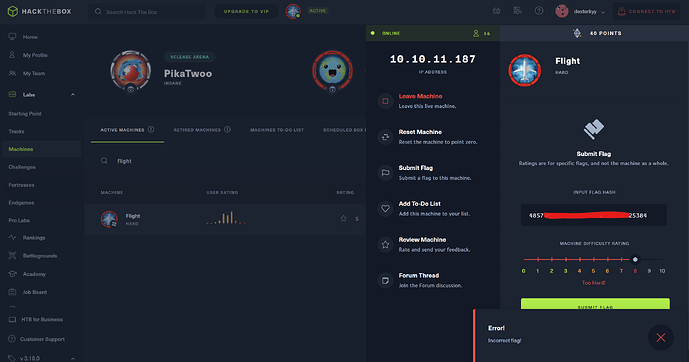Open Battlegrounds in sidebar
The width and height of the screenshot is (689, 362).
point(40,256)
